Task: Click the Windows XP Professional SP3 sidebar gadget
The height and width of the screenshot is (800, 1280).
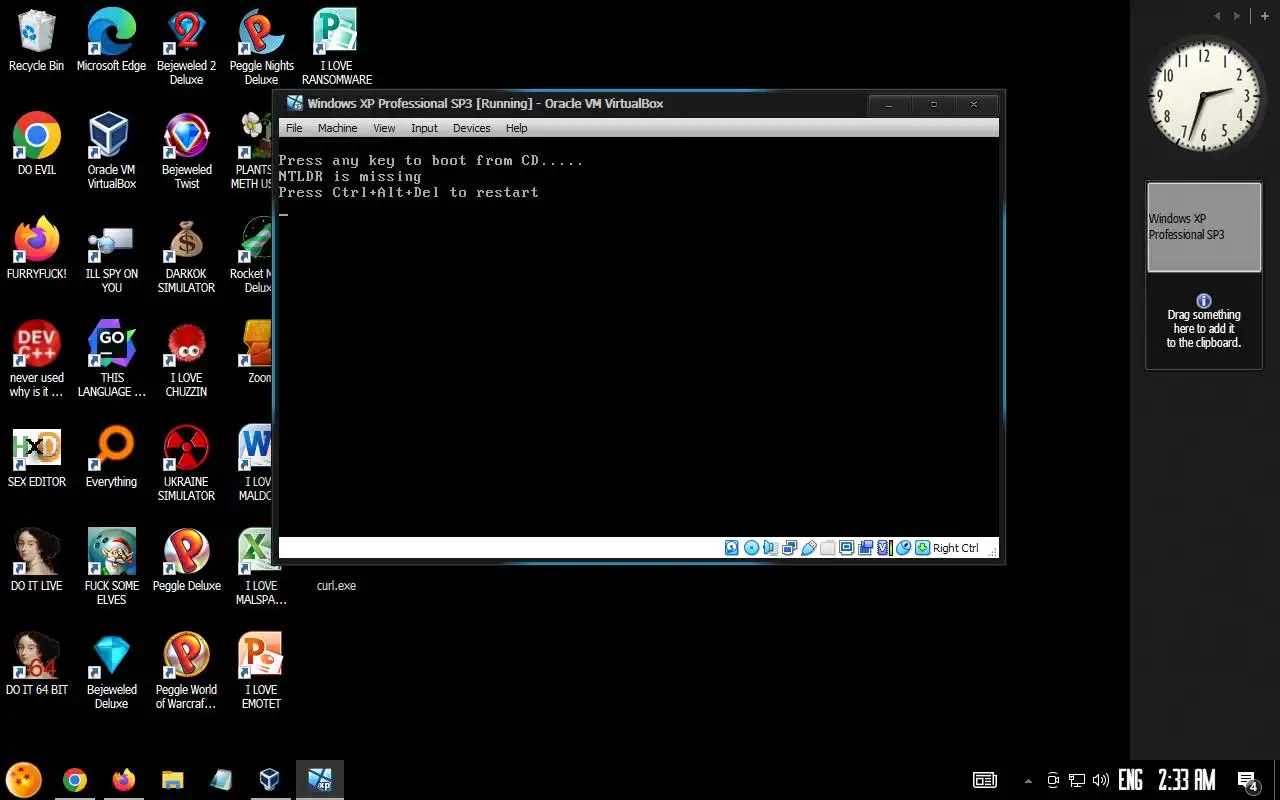Action: click(x=1204, y=227)
